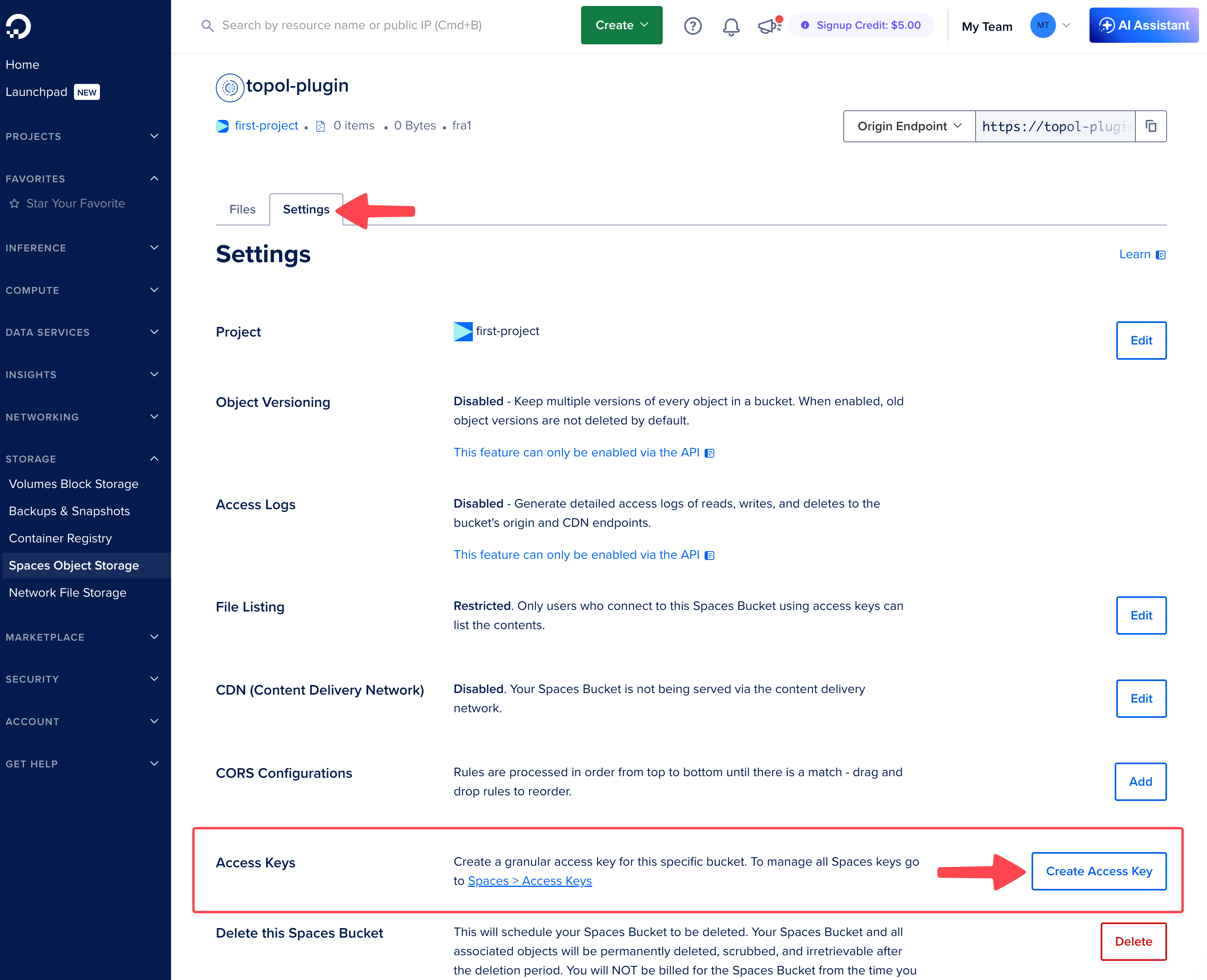
Task: Open Volumes Block Storage
Action: coord(74,484)
